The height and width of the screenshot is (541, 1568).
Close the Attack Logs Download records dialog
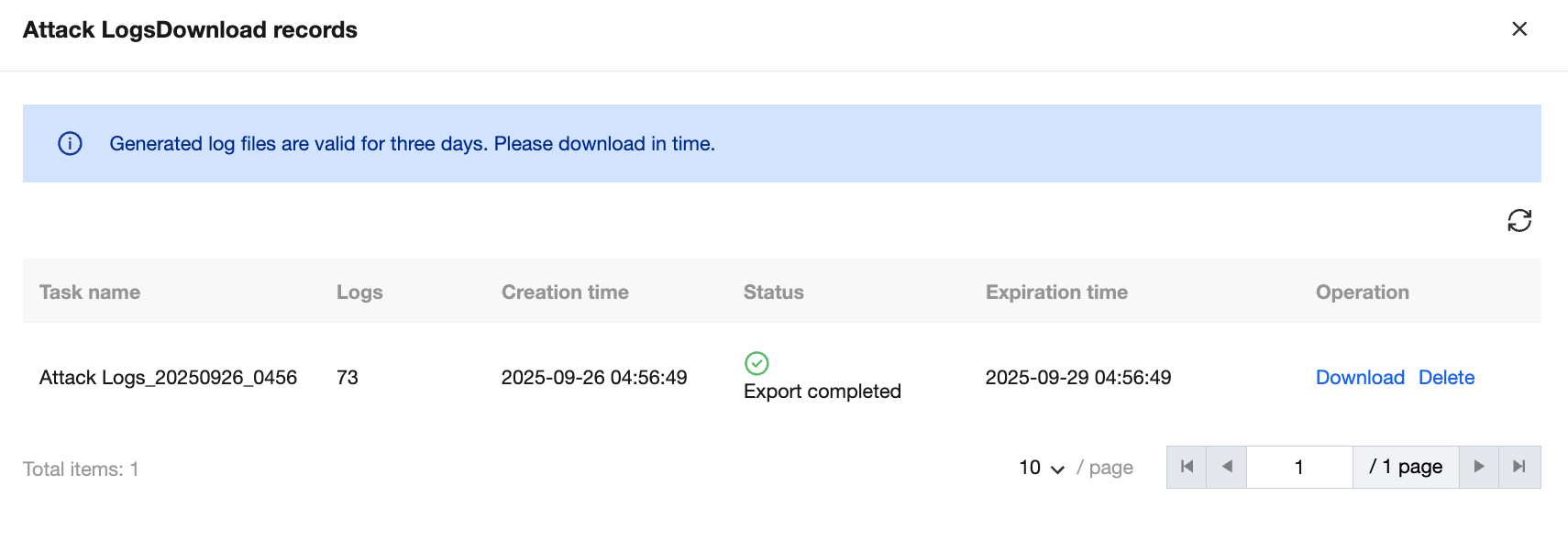point(1519,29)
